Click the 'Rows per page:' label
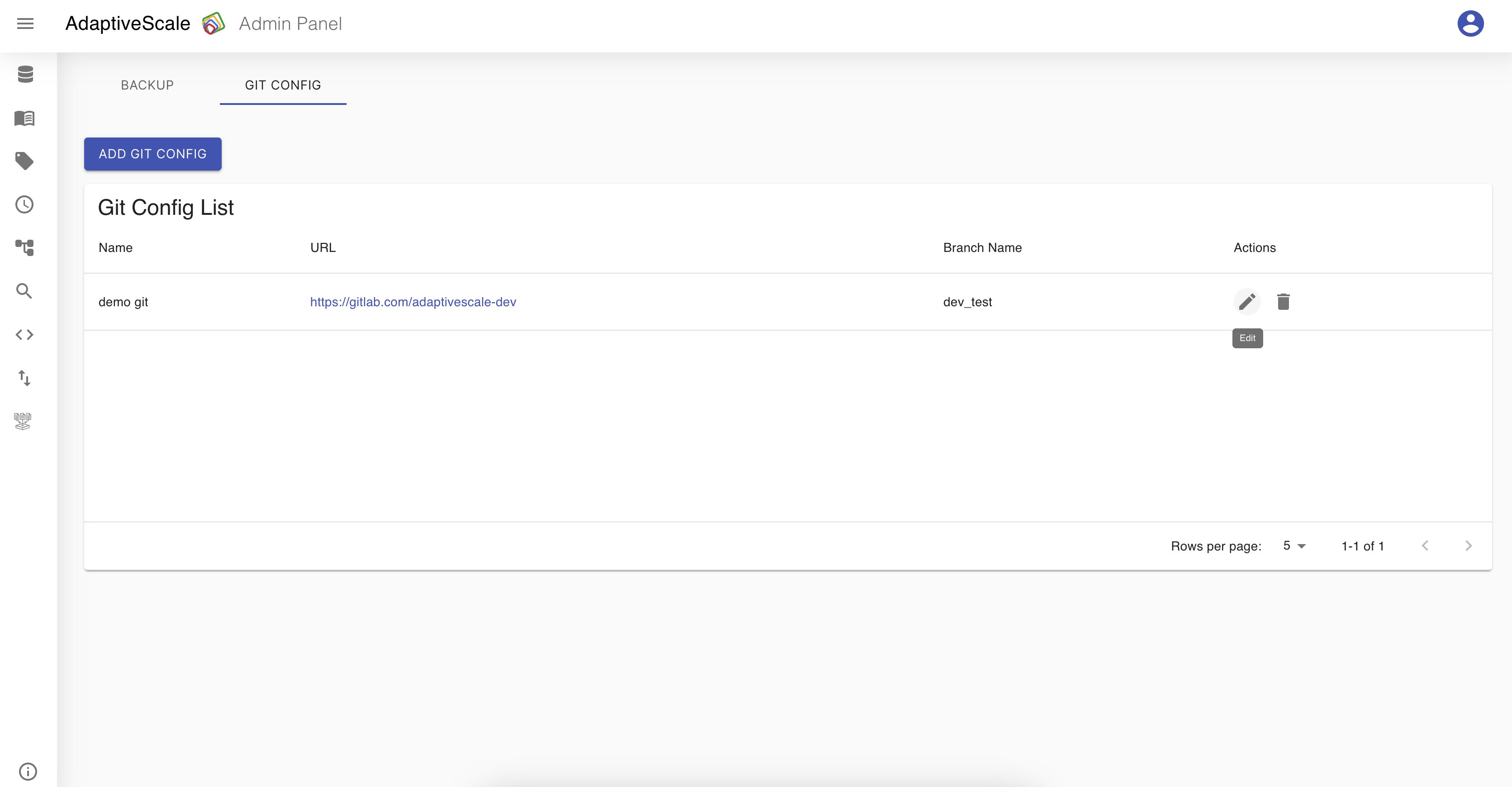 point(1216,546)
